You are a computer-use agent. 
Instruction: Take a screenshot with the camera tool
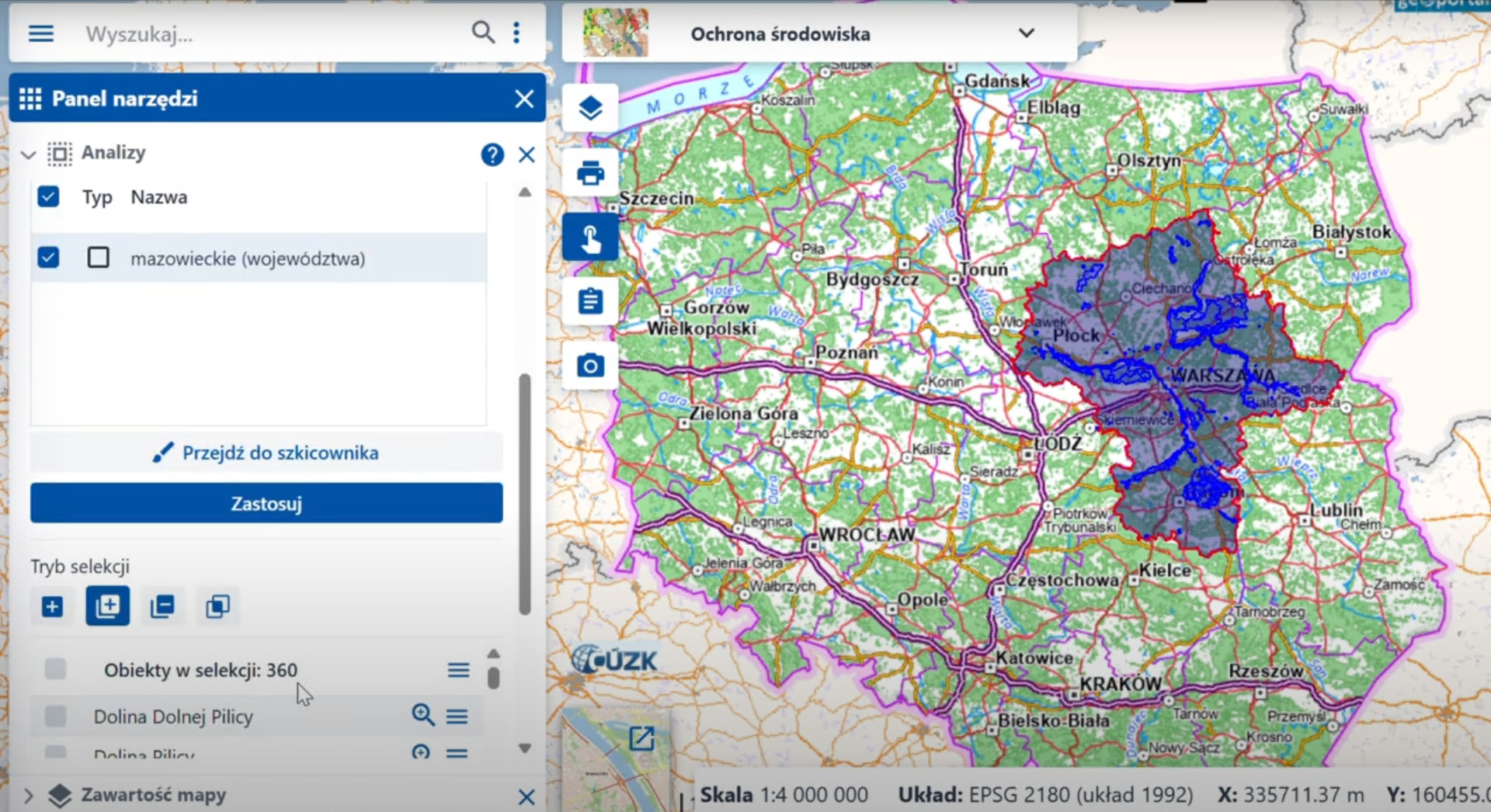pyautogui.click(x=590, y=365)
